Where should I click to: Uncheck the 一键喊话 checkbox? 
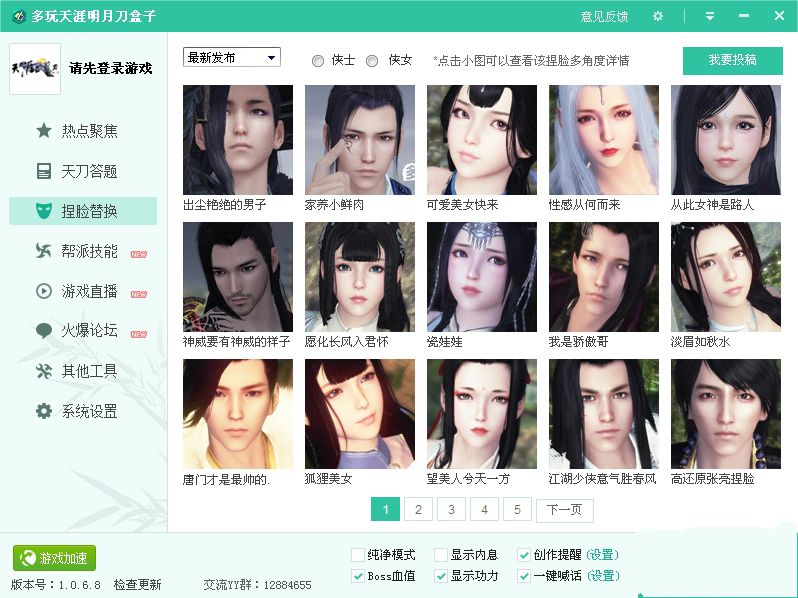pyautogui.click(x=524, y=576)
